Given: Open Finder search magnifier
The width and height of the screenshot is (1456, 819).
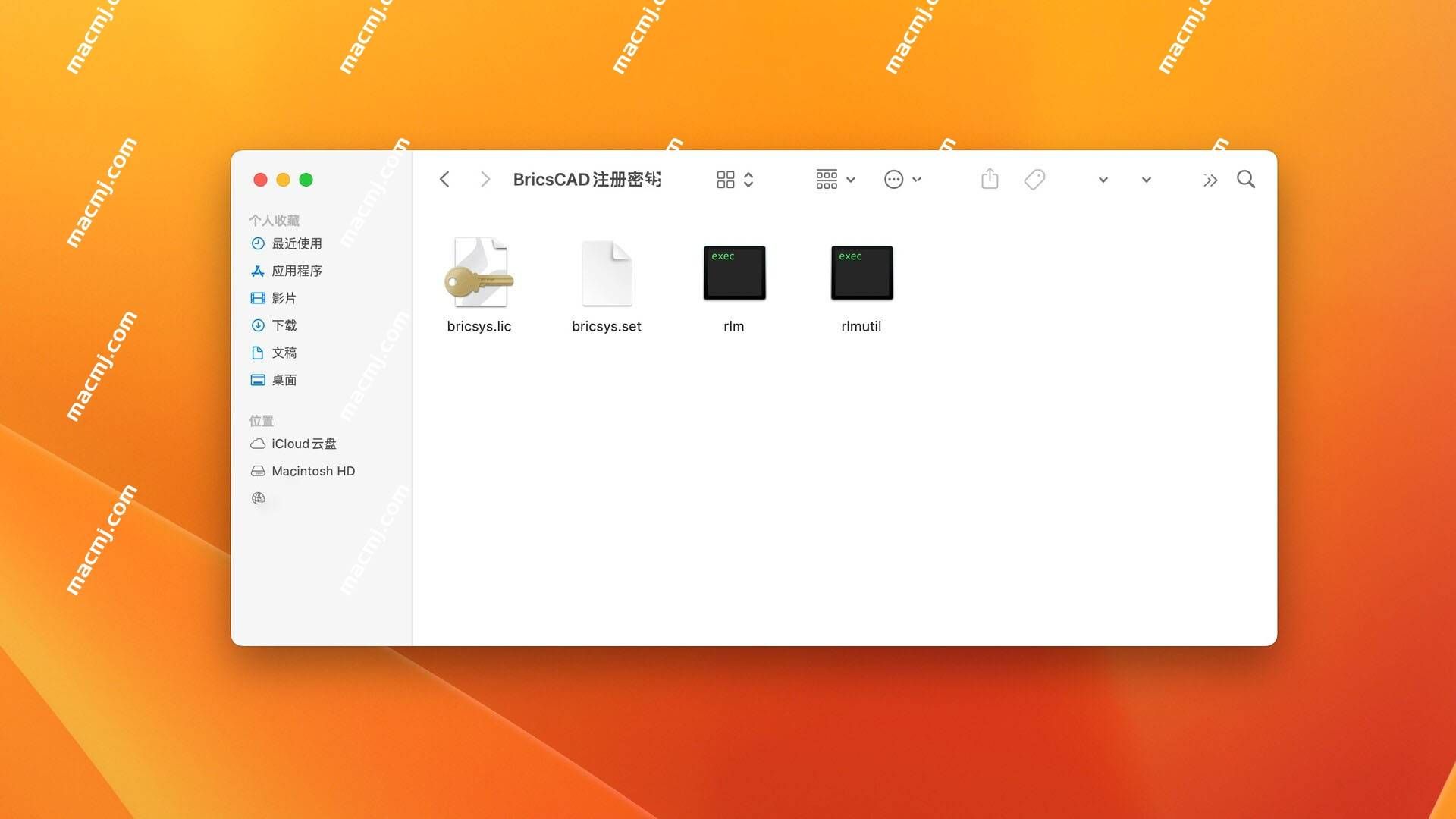Looking at the screenshot, I should coord(1246,180).
